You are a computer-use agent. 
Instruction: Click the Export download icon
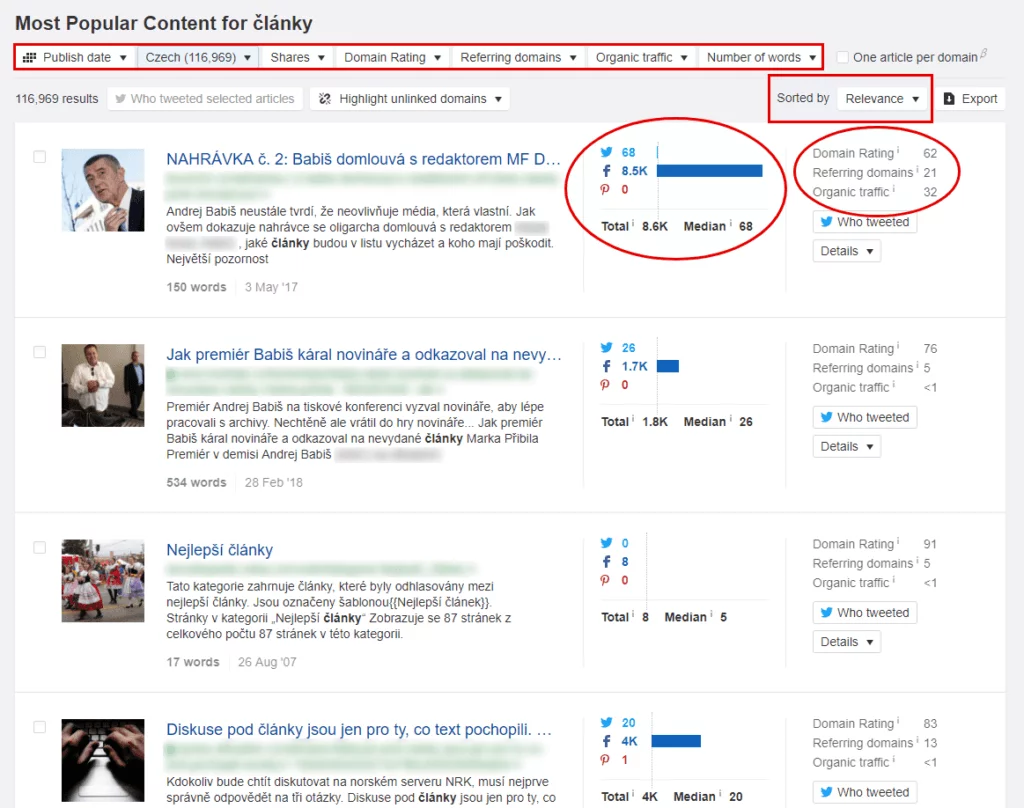coord(950,99)
